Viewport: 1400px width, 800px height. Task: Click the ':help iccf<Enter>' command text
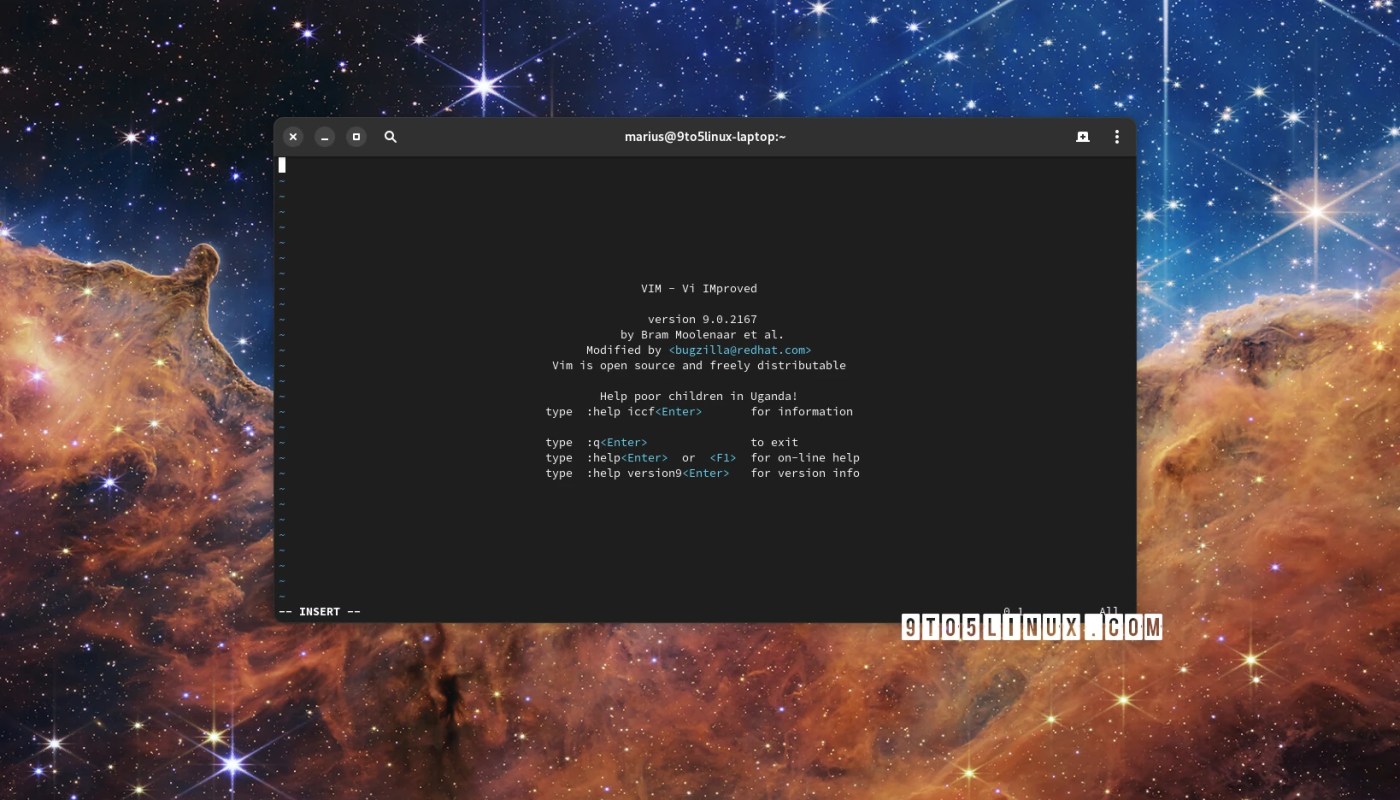coord(644,411)
